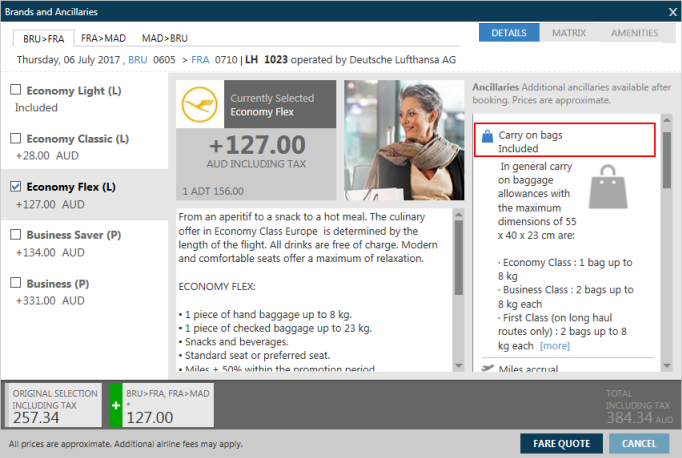This screenshot has height=458, width=682.
Task: Close the Brands and Ancillaries dialog
Action: tap(671, 11)
